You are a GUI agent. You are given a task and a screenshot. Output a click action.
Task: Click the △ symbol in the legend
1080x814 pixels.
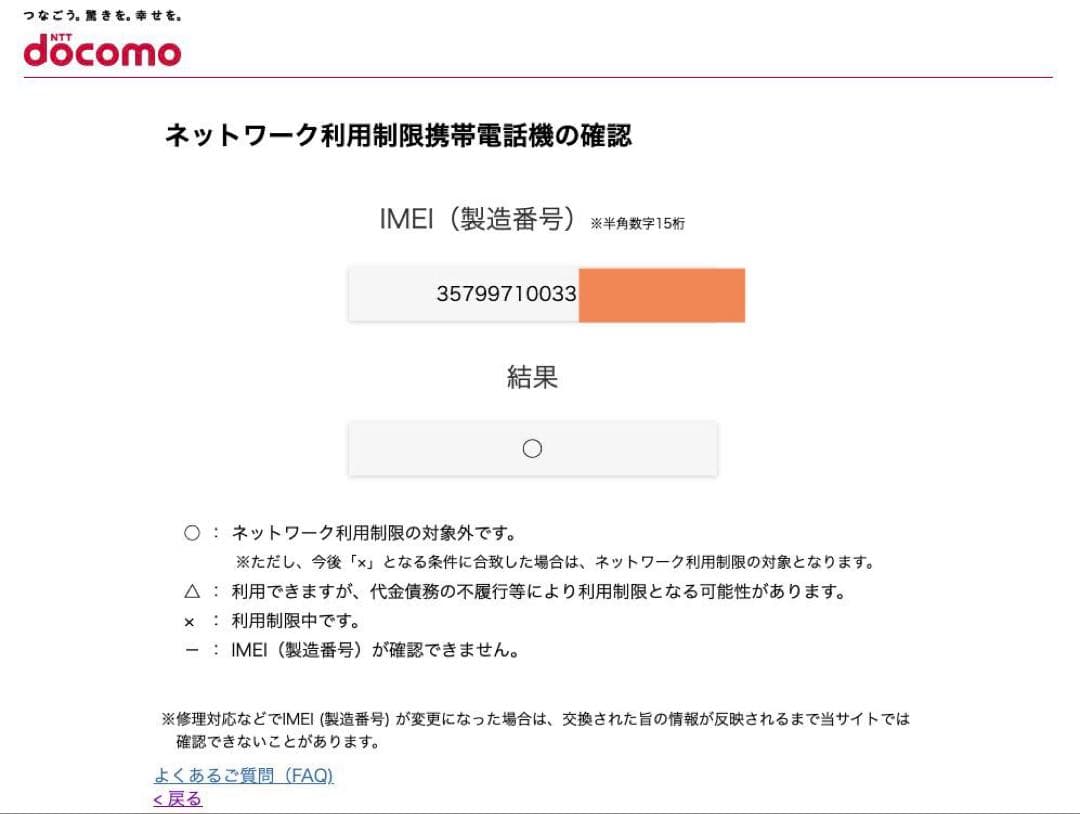[188, 590]
